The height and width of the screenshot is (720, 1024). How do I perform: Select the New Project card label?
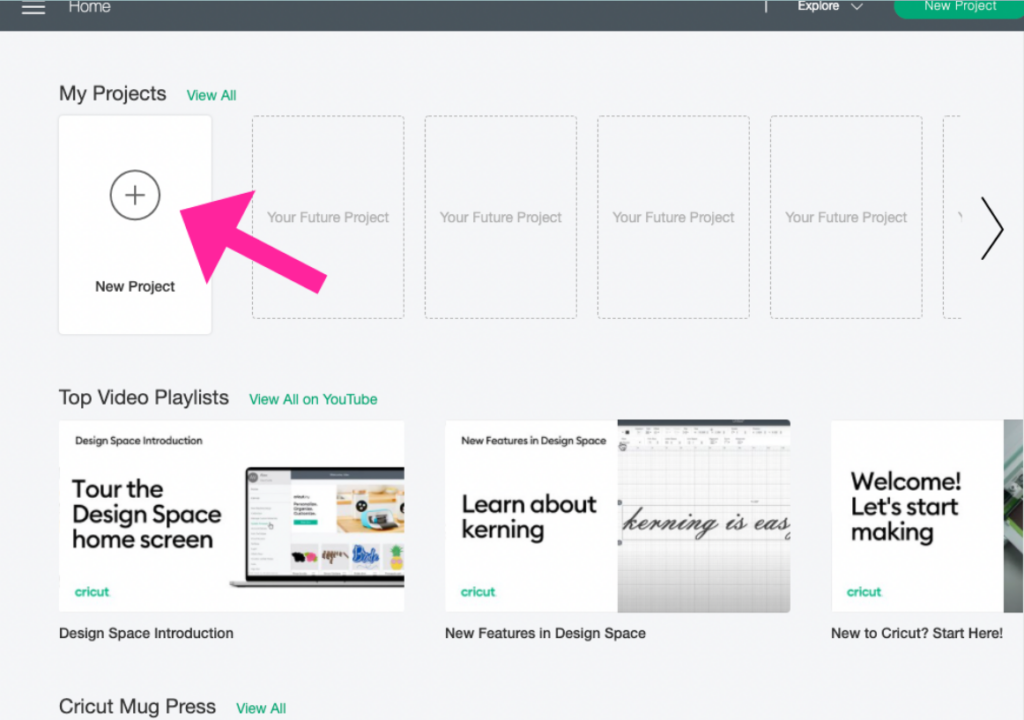pos(135,287)
